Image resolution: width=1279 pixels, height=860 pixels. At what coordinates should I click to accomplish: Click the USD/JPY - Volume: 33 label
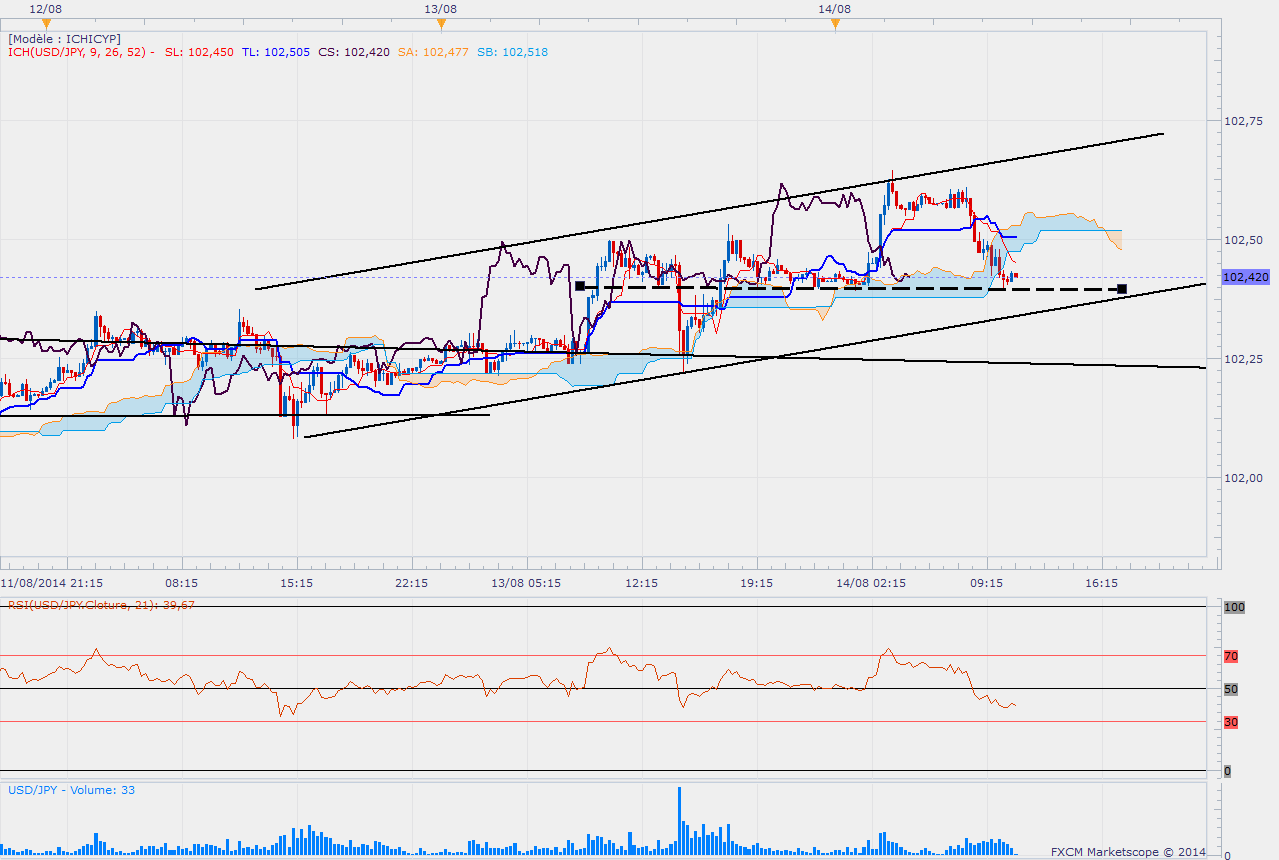71,790
